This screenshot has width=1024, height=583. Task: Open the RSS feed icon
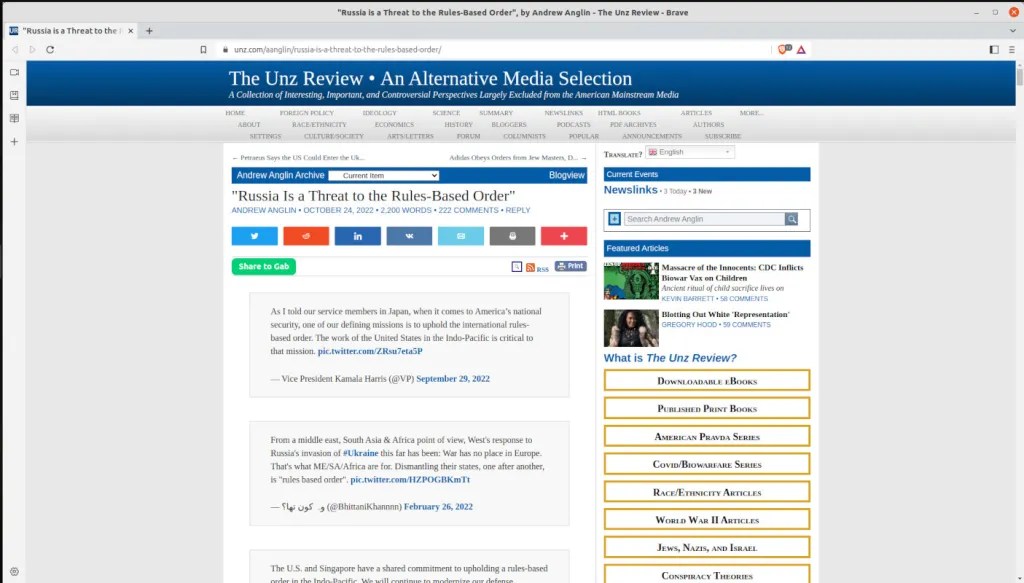531,267
